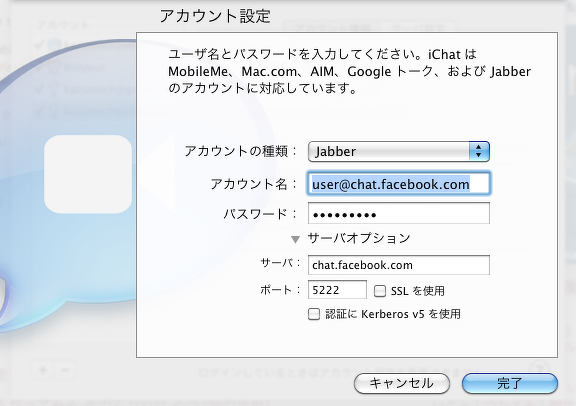Enable the SSL を使用 checkbox
The width and height of the screenshot is (576, 406).
[x=379, y=291]
